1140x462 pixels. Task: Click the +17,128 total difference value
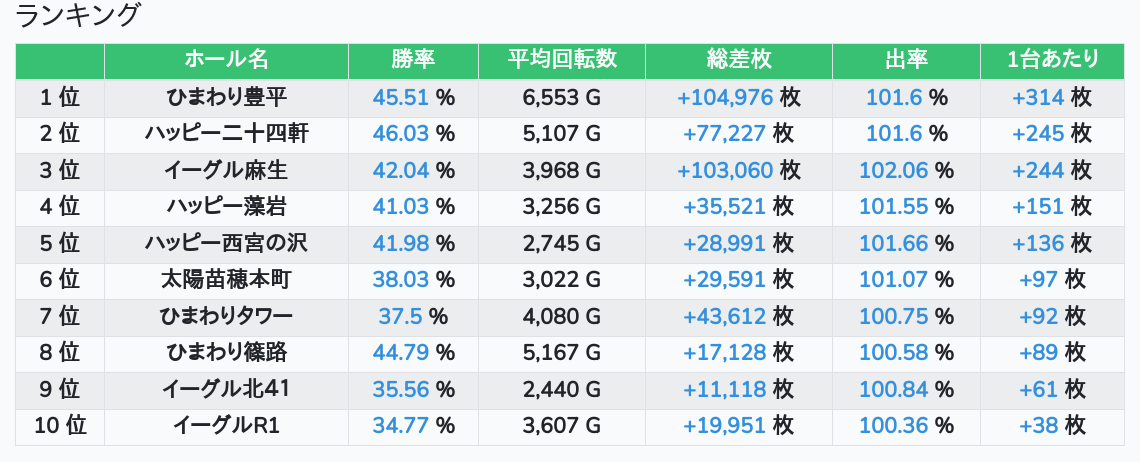click(724, 353)
